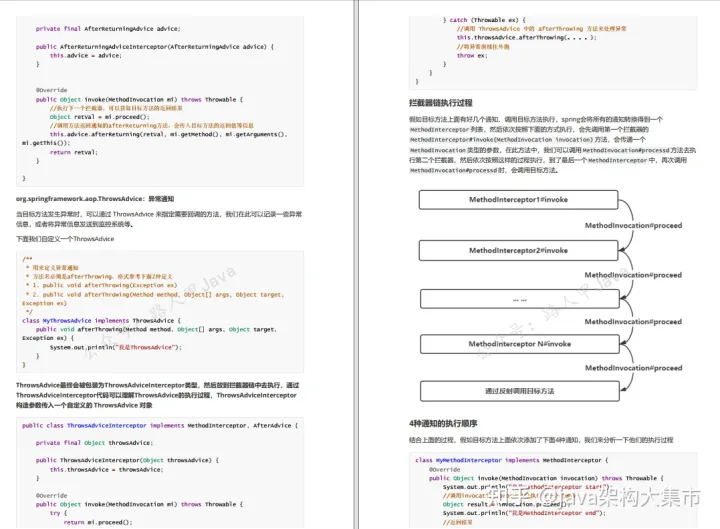Click the code line 'class MyMethodInterceptor implements MethodInterceptor {'

511,460
